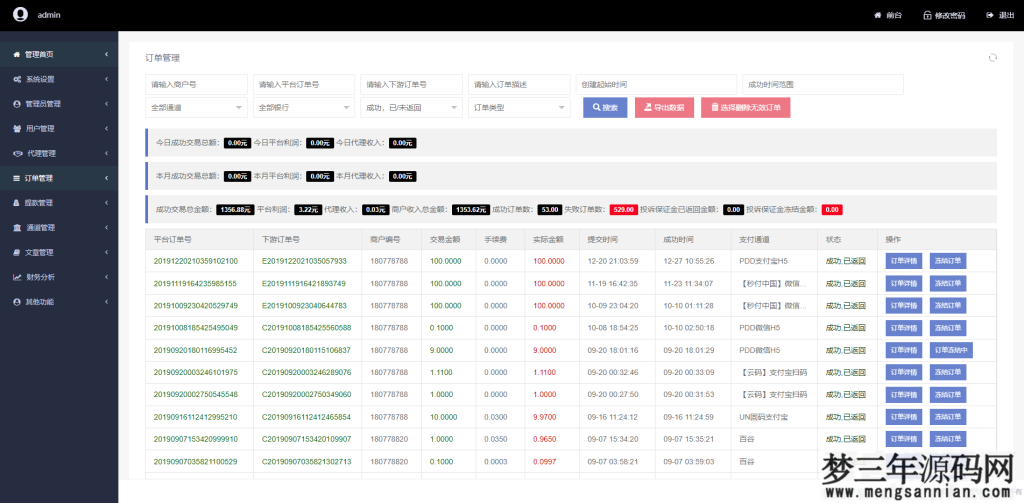
Task: Click the admin avatar icon
Action: coord(20,14)
